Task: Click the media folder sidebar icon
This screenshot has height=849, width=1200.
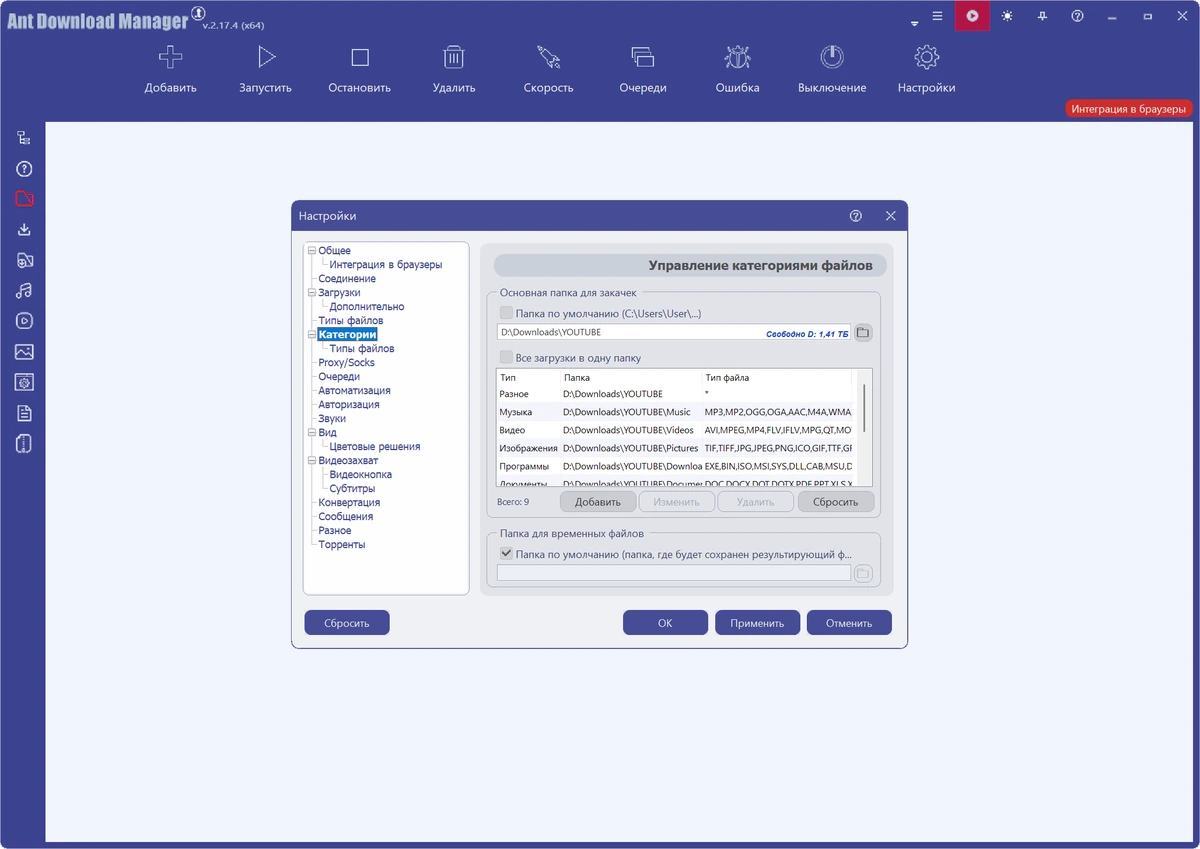Action: 24,260
